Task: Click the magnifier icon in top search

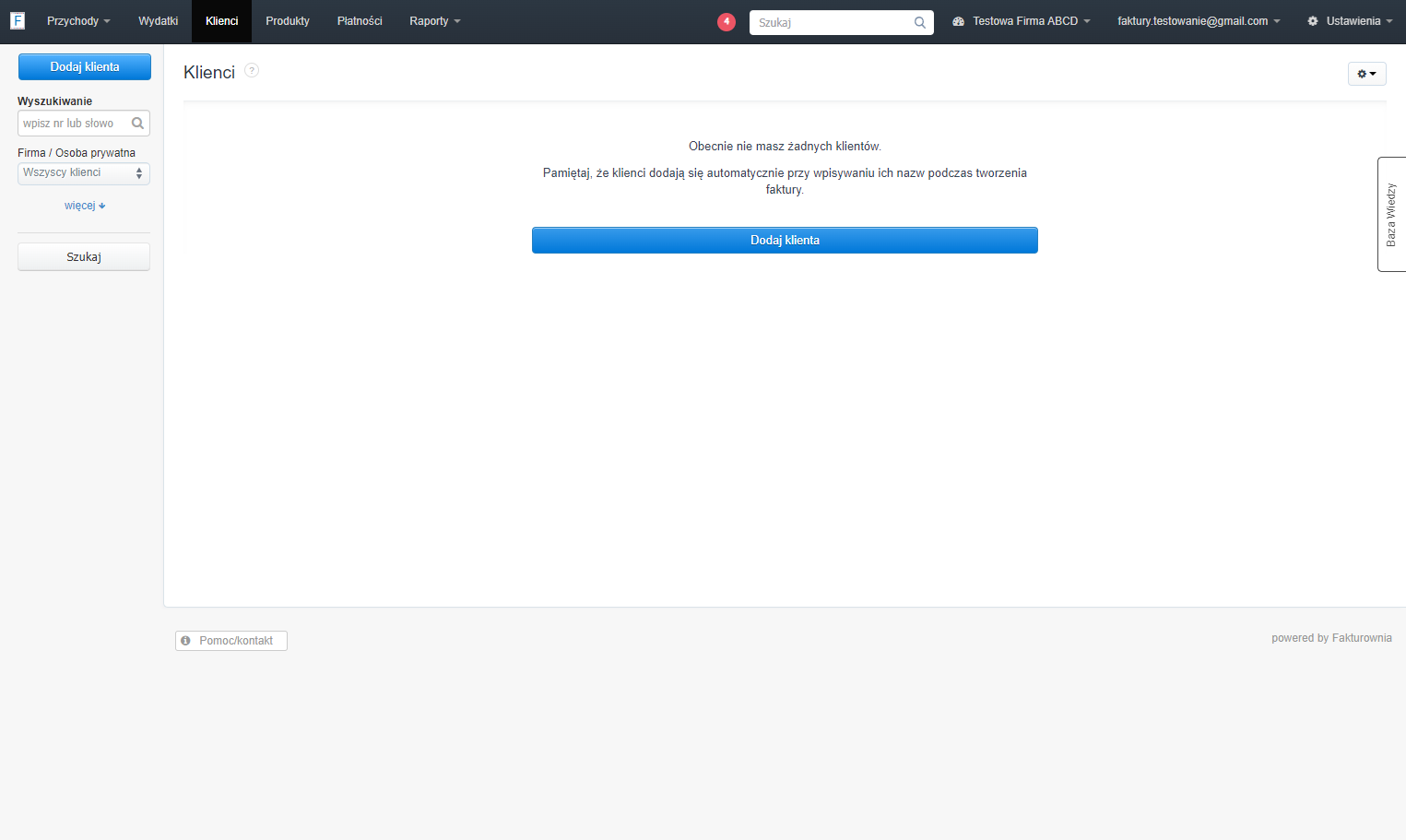Action: point(919,22)
